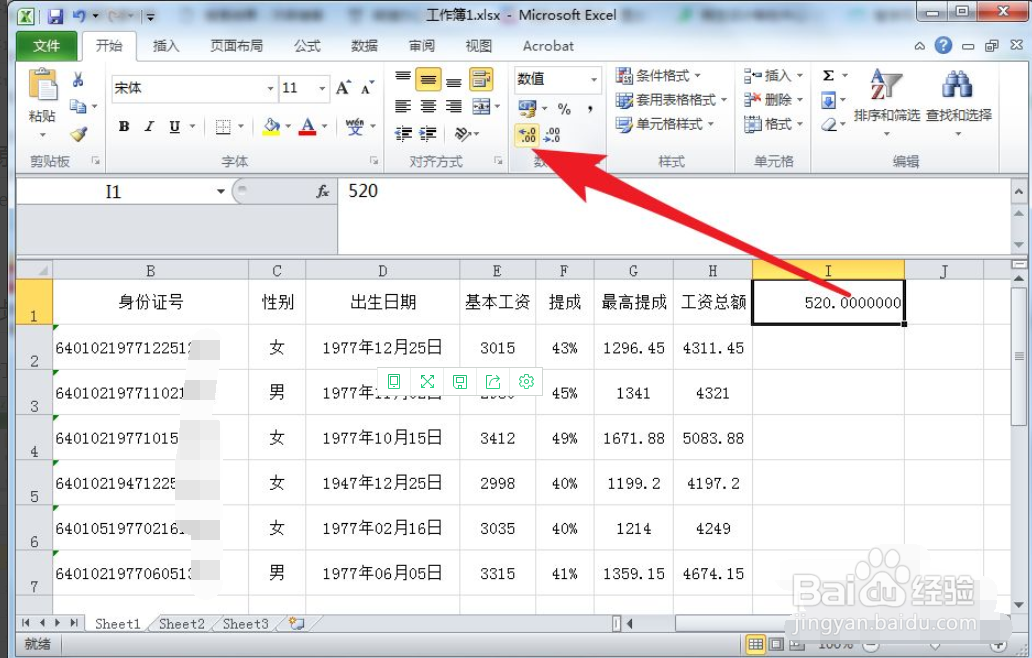
Task: Toggle Underline formatting
Action: [174, 126]
